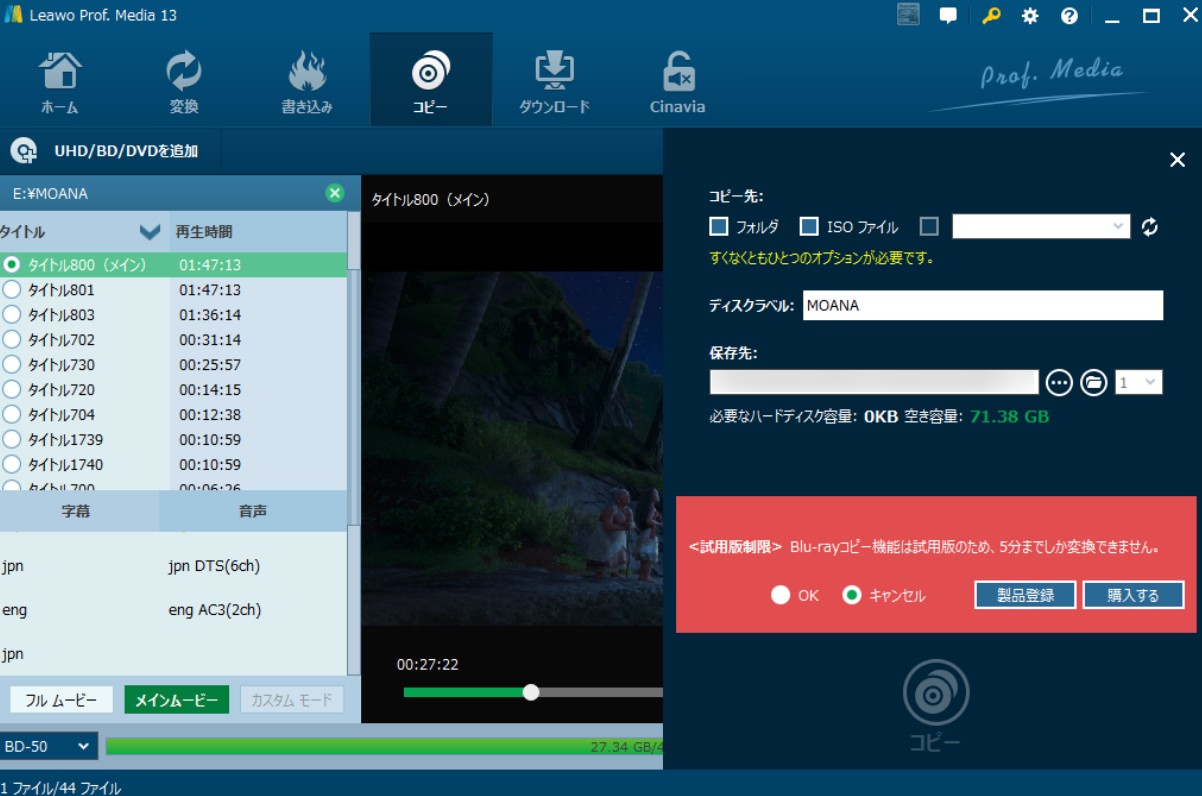
Task: Select the コピー copy module tab
Action: click(x=430, y=81)
